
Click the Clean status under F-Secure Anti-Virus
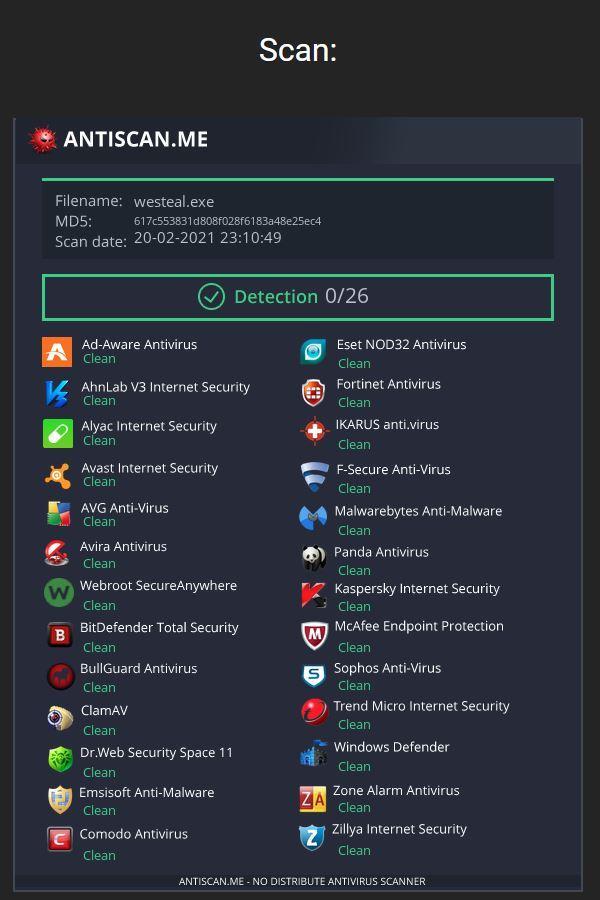[x=354, y=488]
